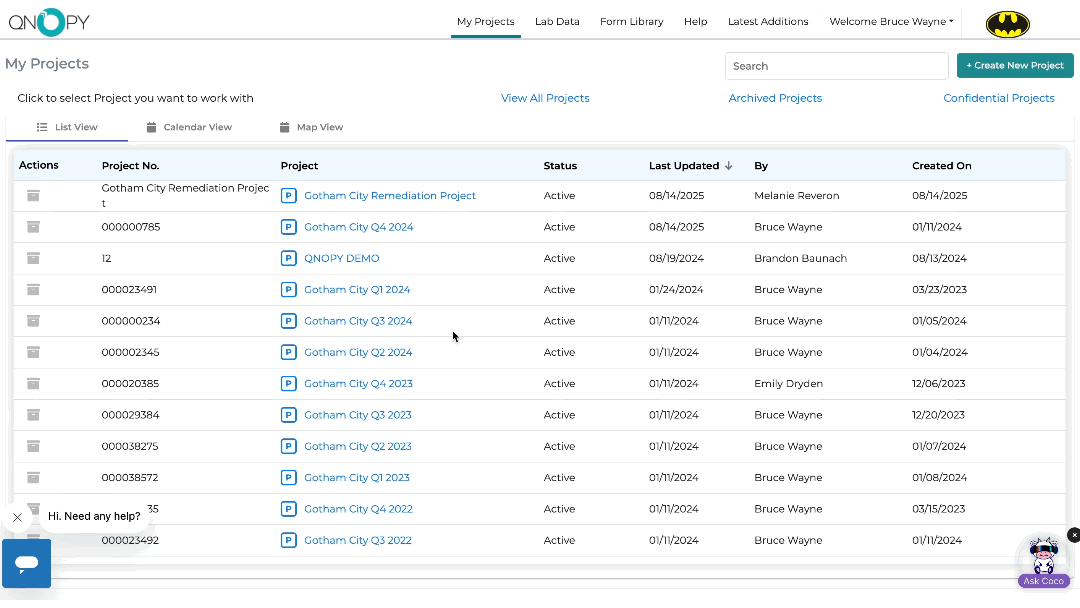Switch to Calendar View tab
This screenshot has height=608, width=1080.
[189, 127]
